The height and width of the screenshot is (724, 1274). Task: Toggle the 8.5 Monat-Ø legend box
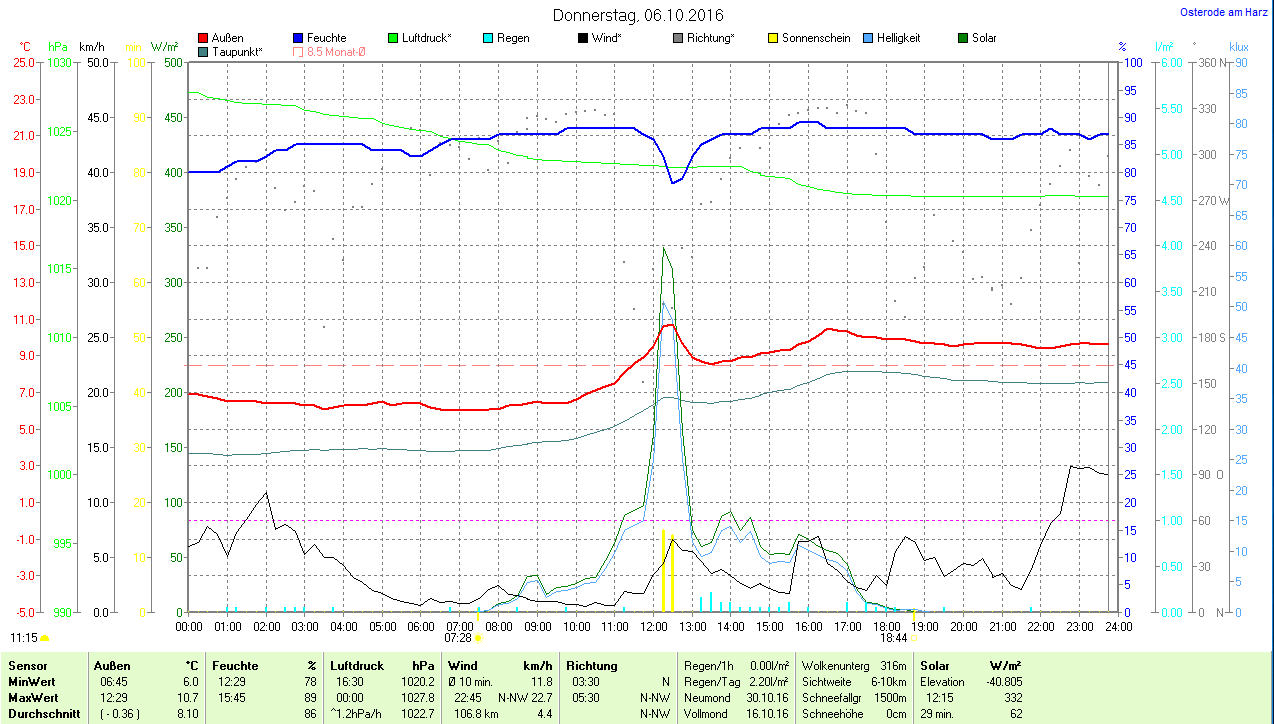click(x=298, y=51)
